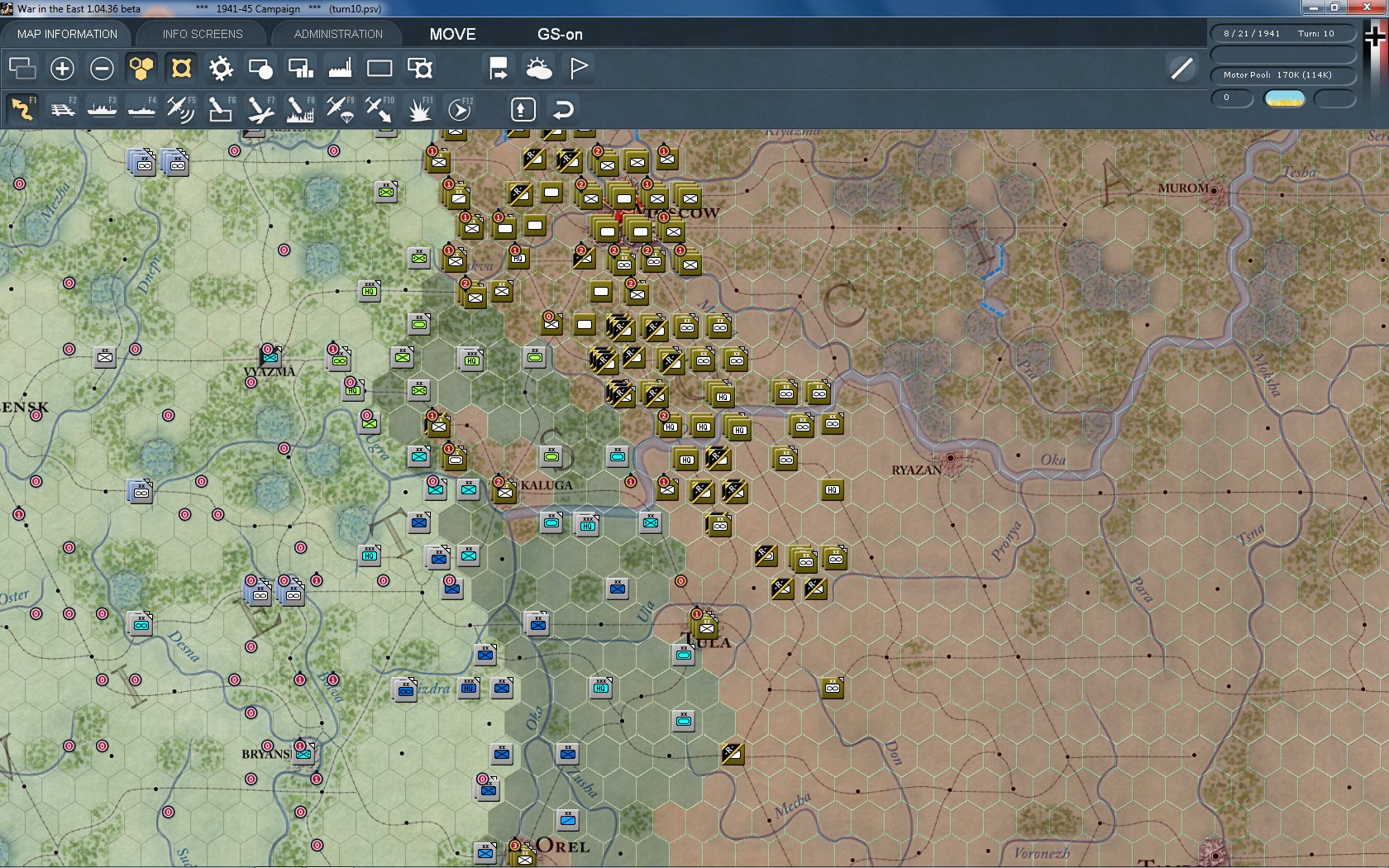Click the white pennant flag icon
Viewport: 1389px width, 868px height.
click(579, 68)
